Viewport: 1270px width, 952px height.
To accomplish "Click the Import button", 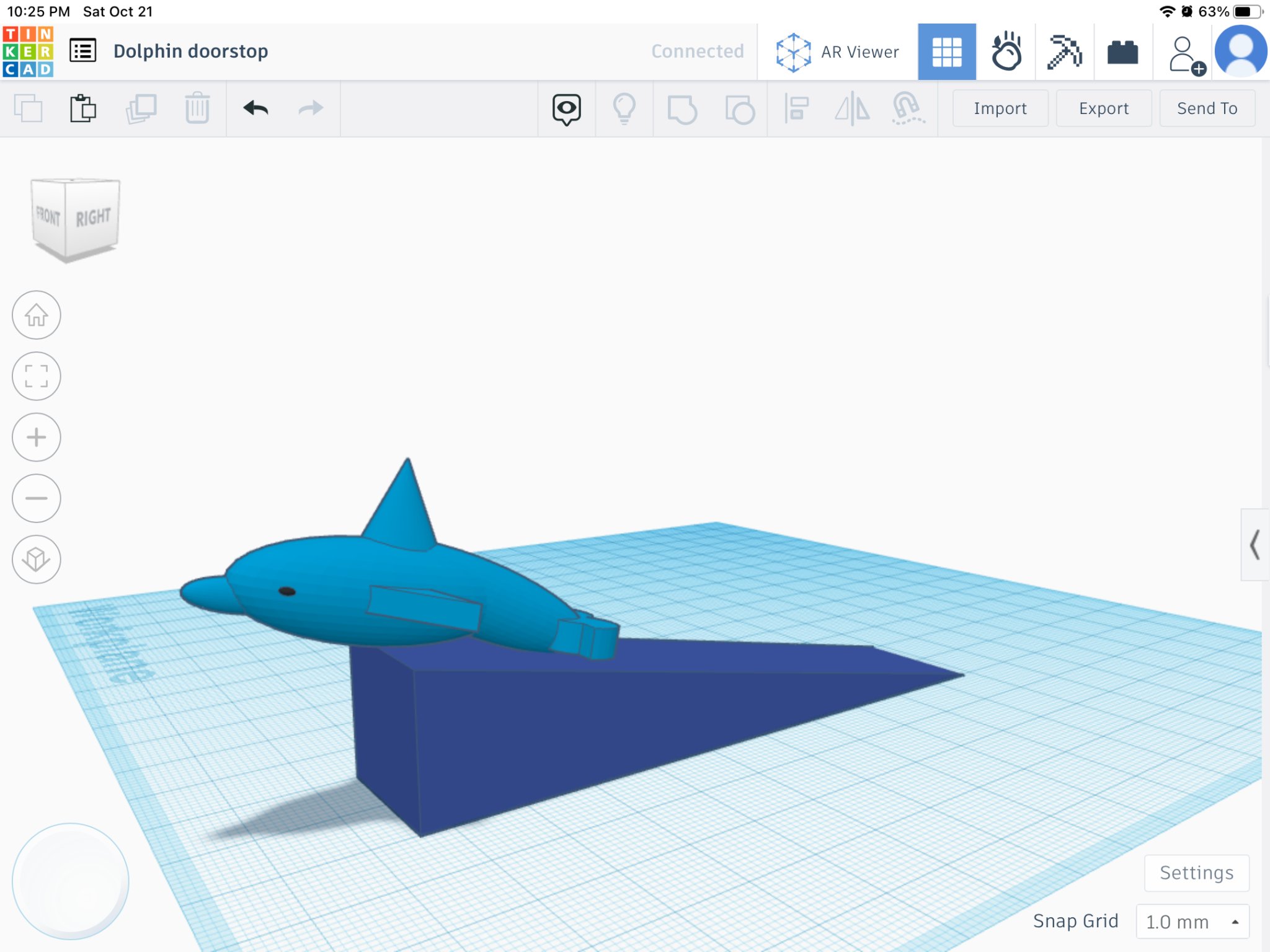I will tap(1000, 108).
